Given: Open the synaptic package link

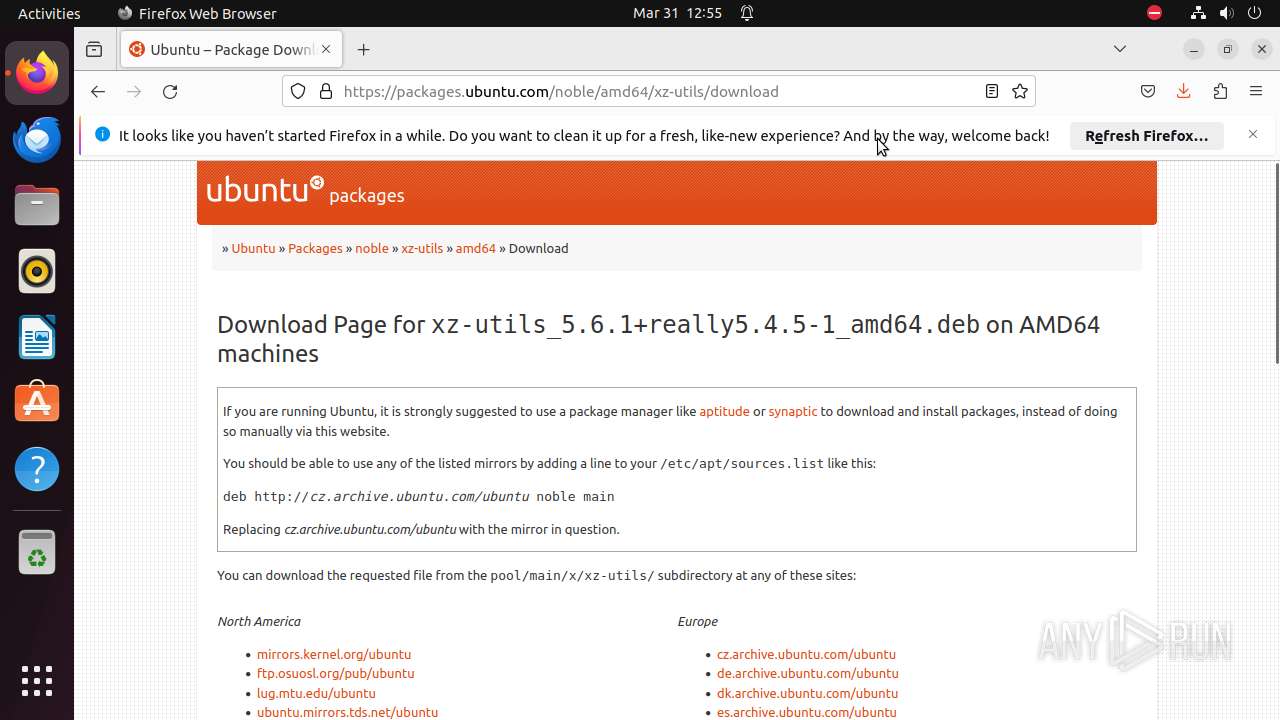Looking at the screenshot, I should tap(792, 411).
